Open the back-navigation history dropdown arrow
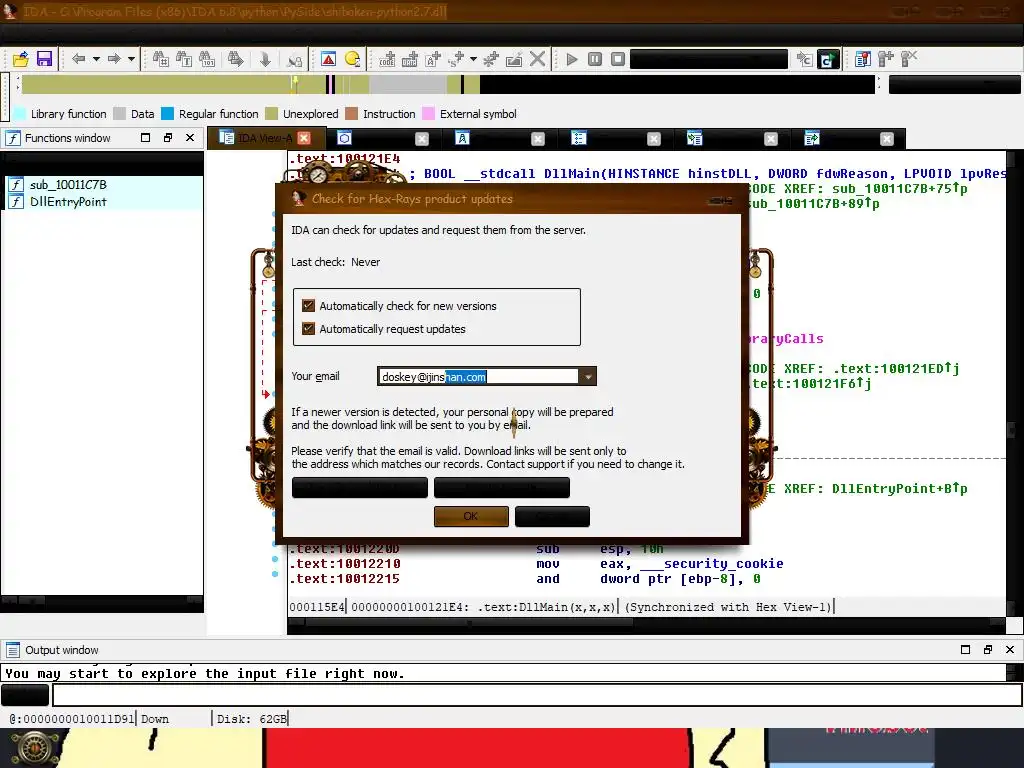1024x768 pixels. coord(96,59)
